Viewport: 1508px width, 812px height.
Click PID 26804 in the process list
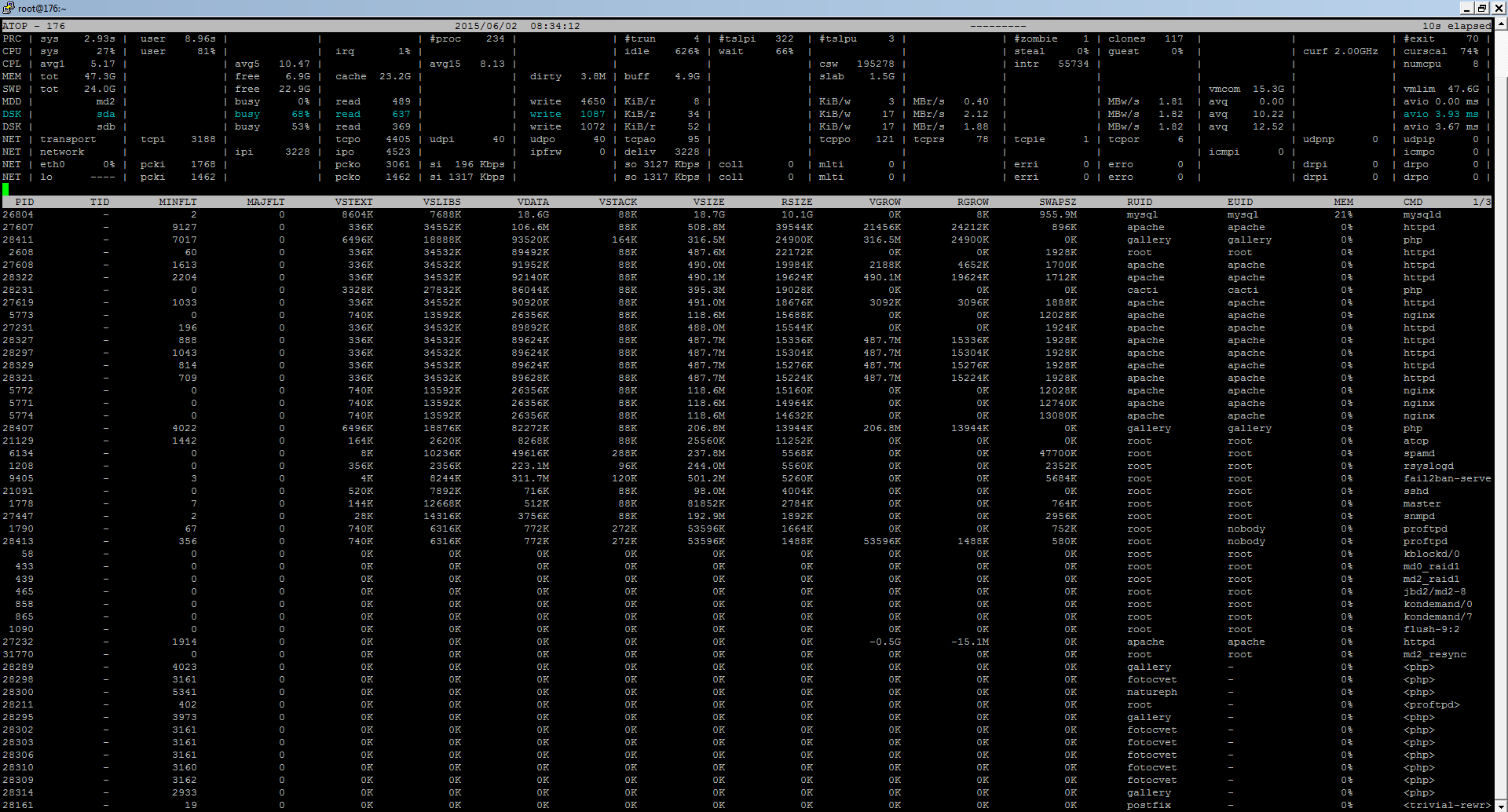[x=18, y=214]
